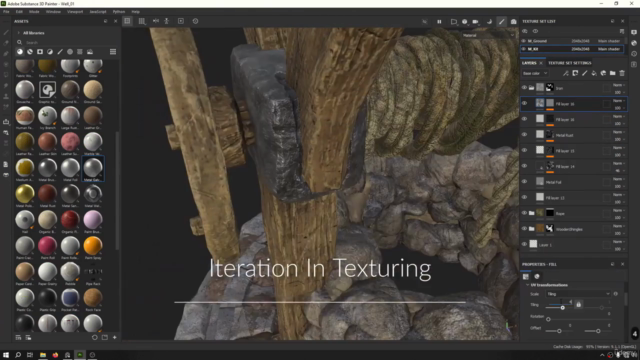This screenshot has width=640, height=360.
Task: Filter assets by Brushes icon
Action: [60, 52]
